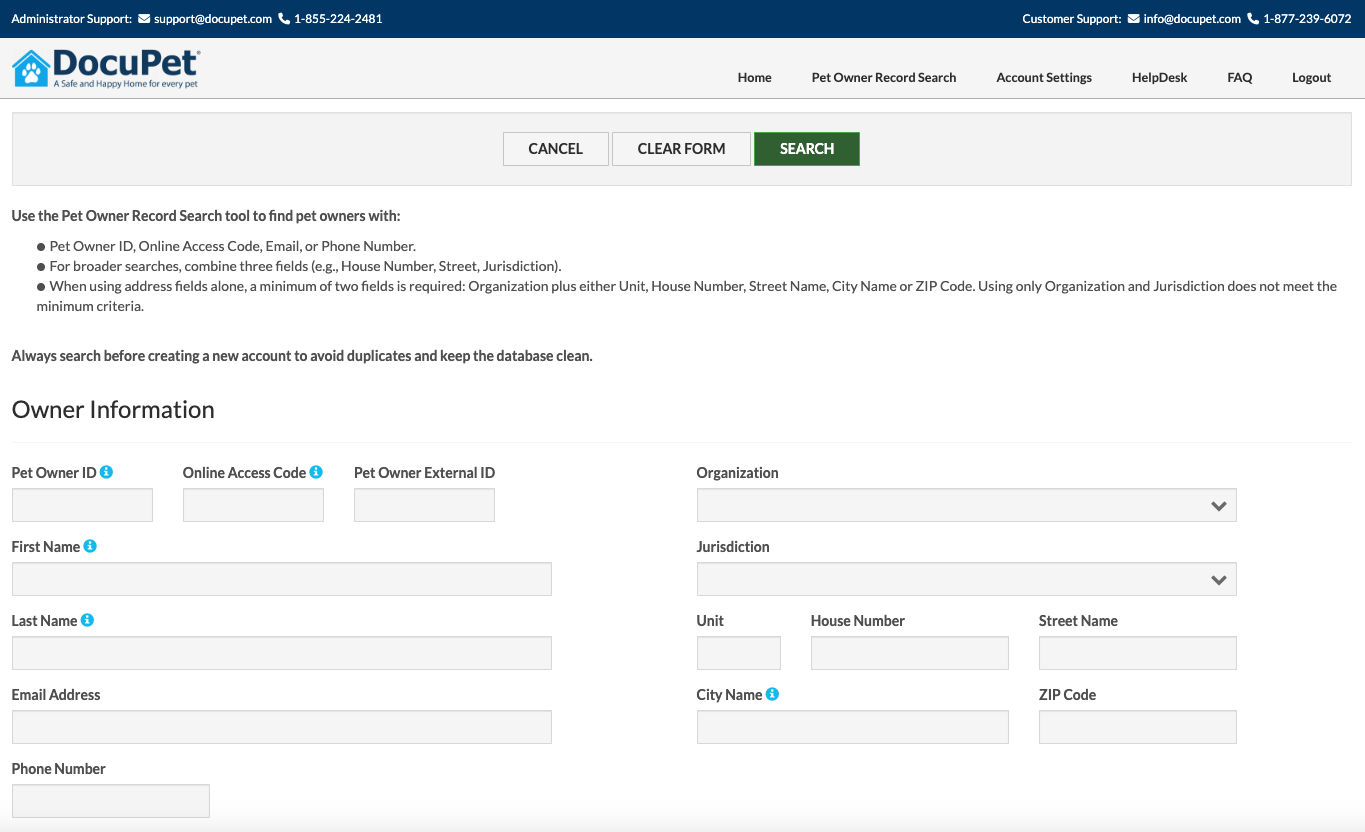
Task: Go to Account Settings in navigation
Action: pos(1044,77)
